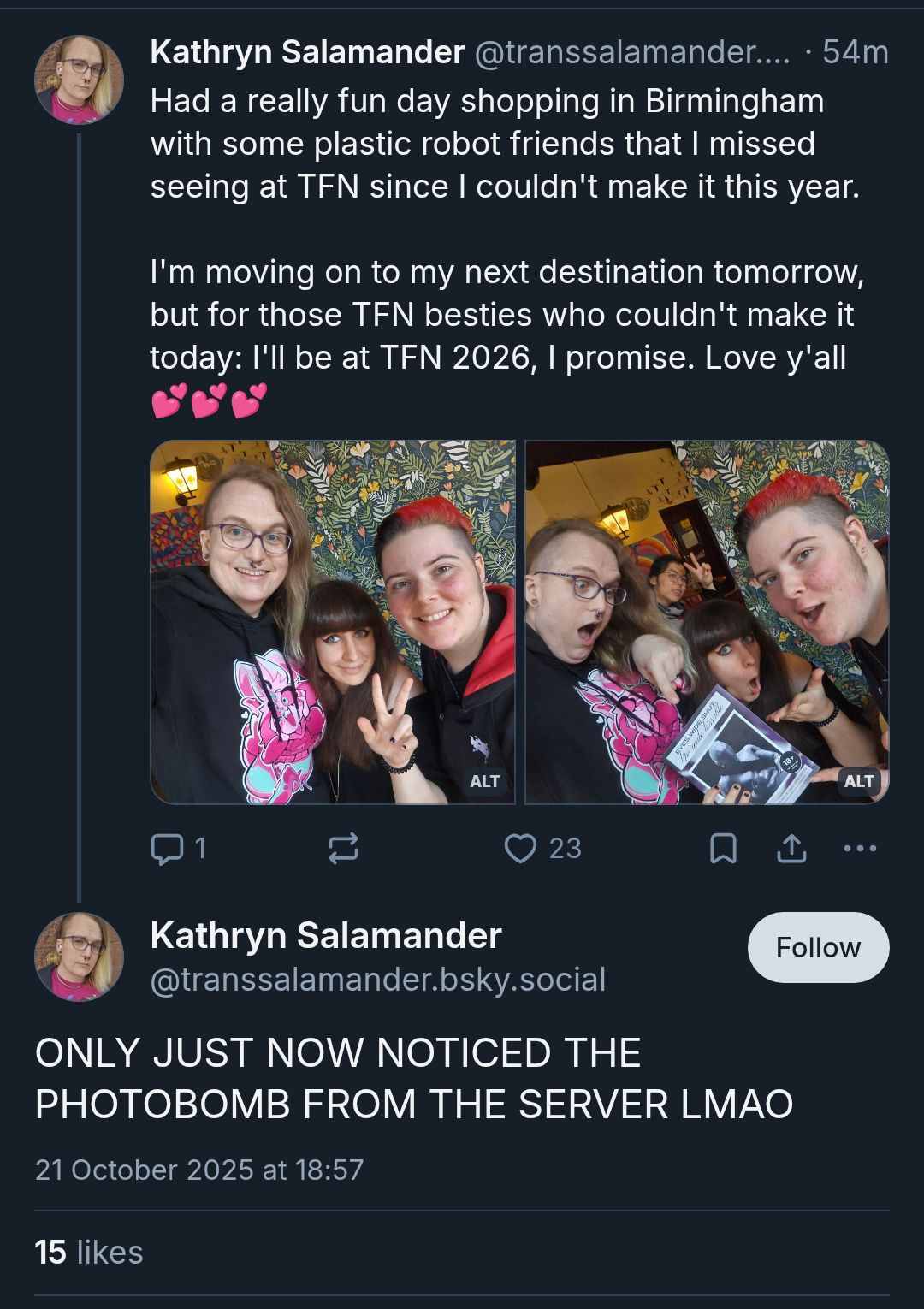Open the bold Kathryn Salamander name above handle
924x1309 pixels.
[x=326, y=935]
